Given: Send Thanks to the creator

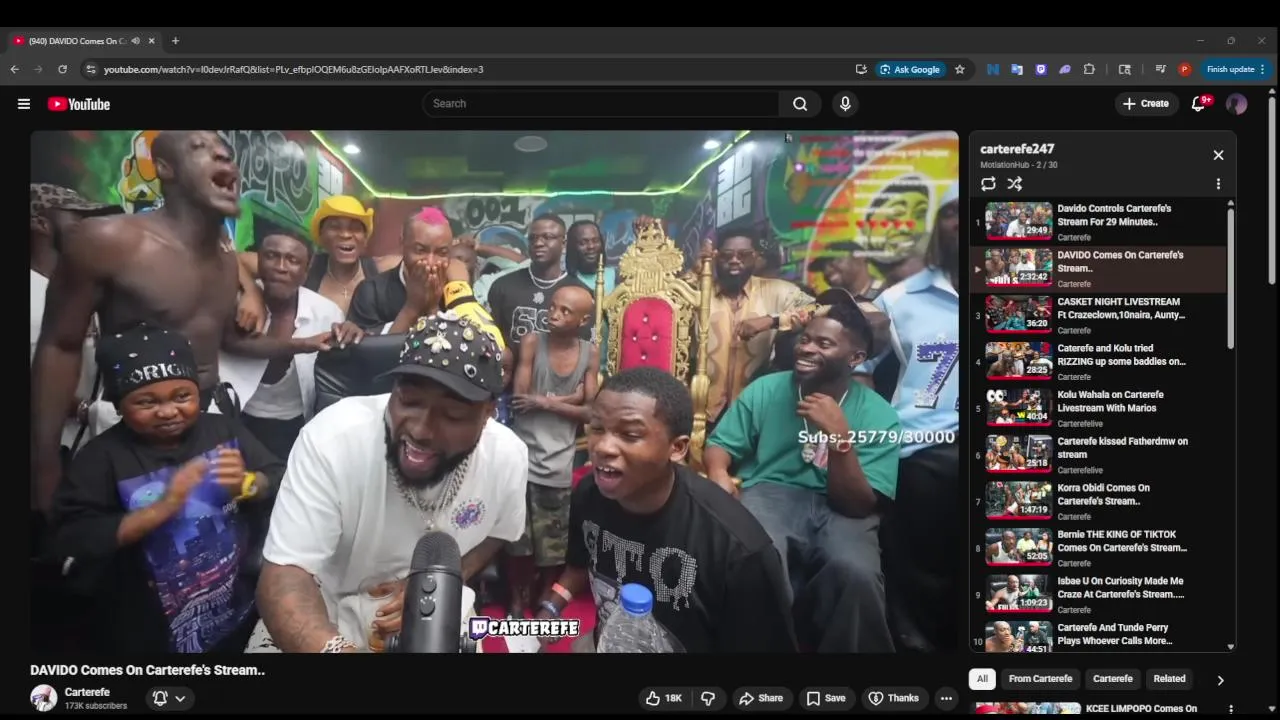Looking at the screenshot, I should click(894, 698).
